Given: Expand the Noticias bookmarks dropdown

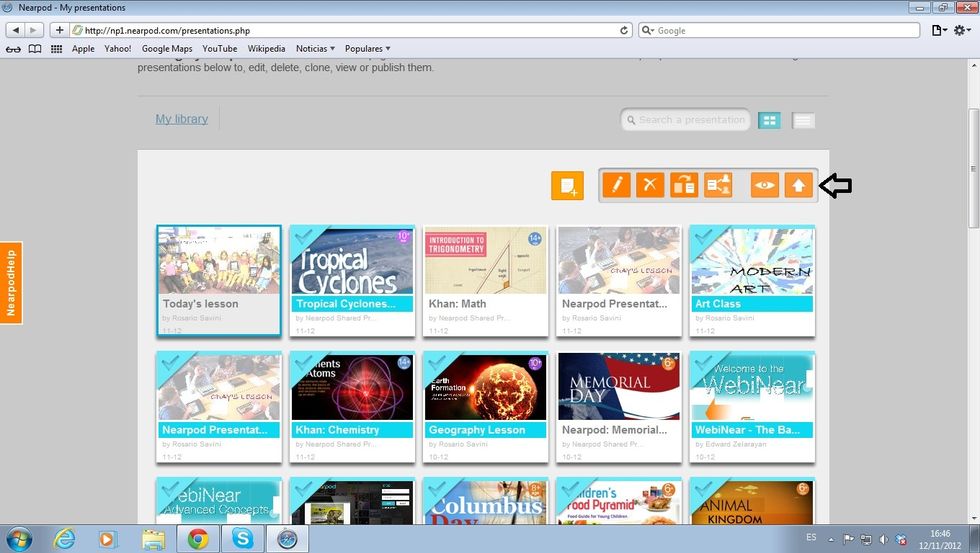Looking at the screenshot, I should [315, 49].
